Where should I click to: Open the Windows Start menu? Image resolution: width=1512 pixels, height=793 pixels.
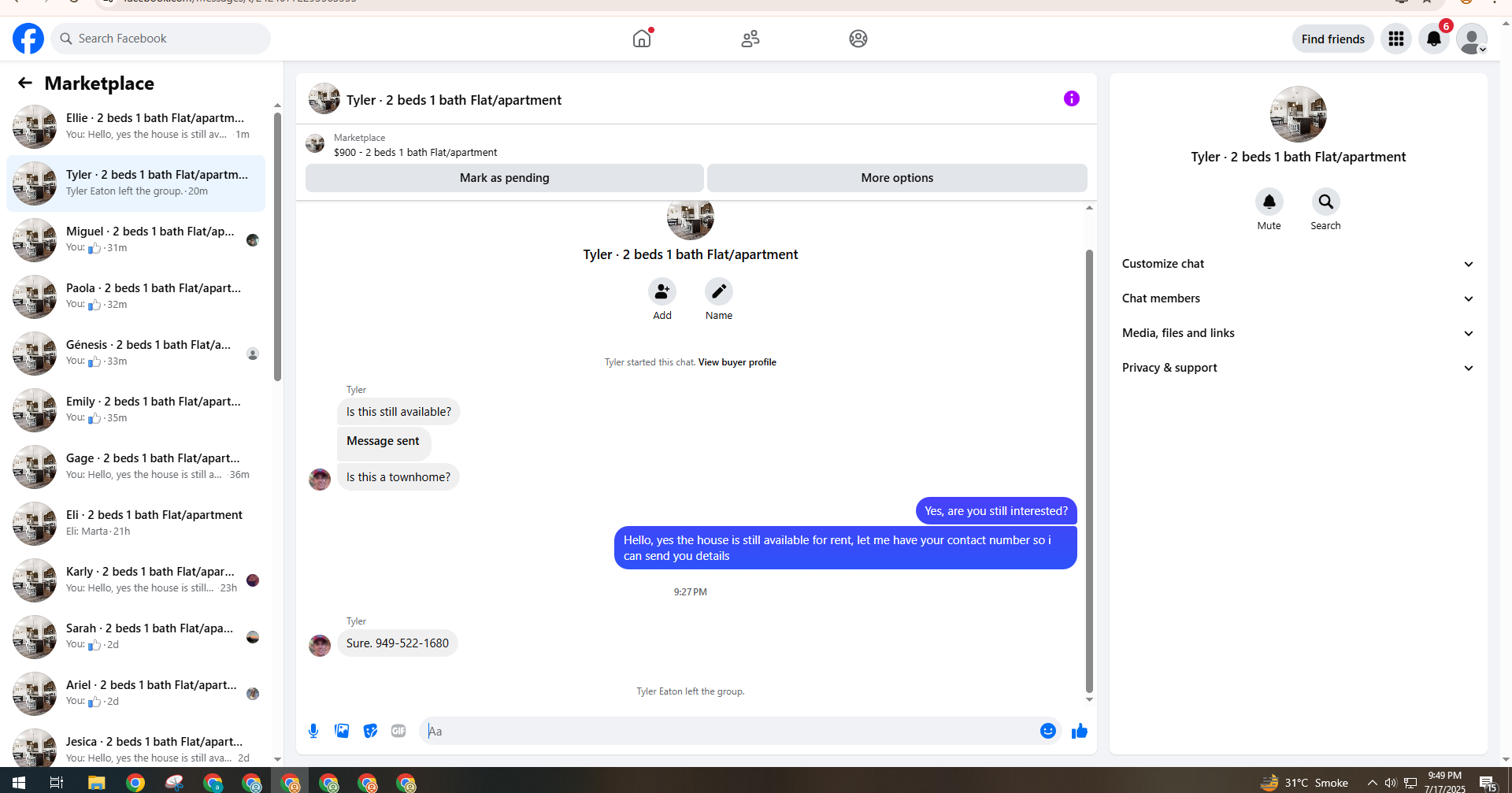[19, 783]
